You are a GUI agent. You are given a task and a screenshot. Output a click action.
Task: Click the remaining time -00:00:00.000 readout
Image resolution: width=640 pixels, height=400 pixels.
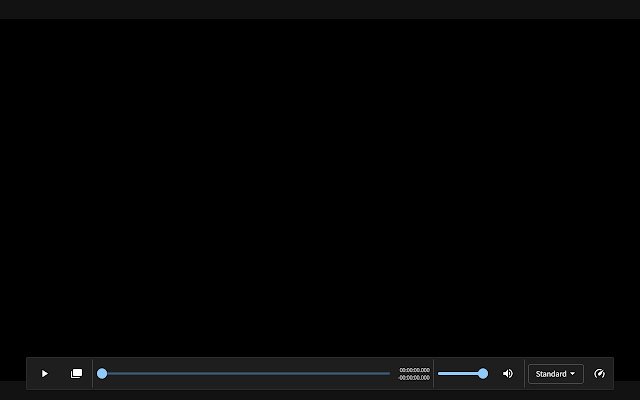[413, 378]
